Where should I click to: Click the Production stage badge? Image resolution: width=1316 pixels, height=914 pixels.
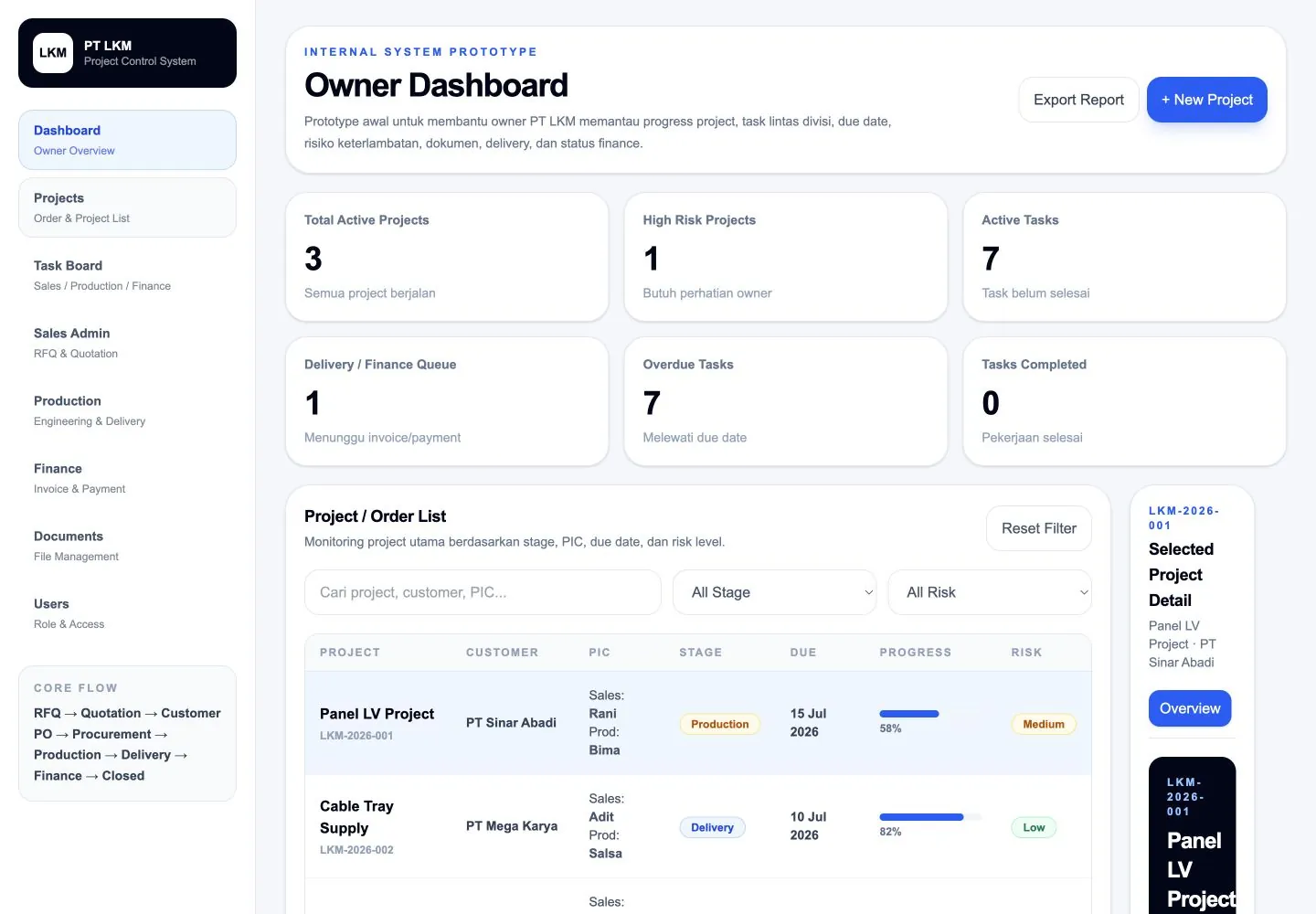[x=720, y=724]
